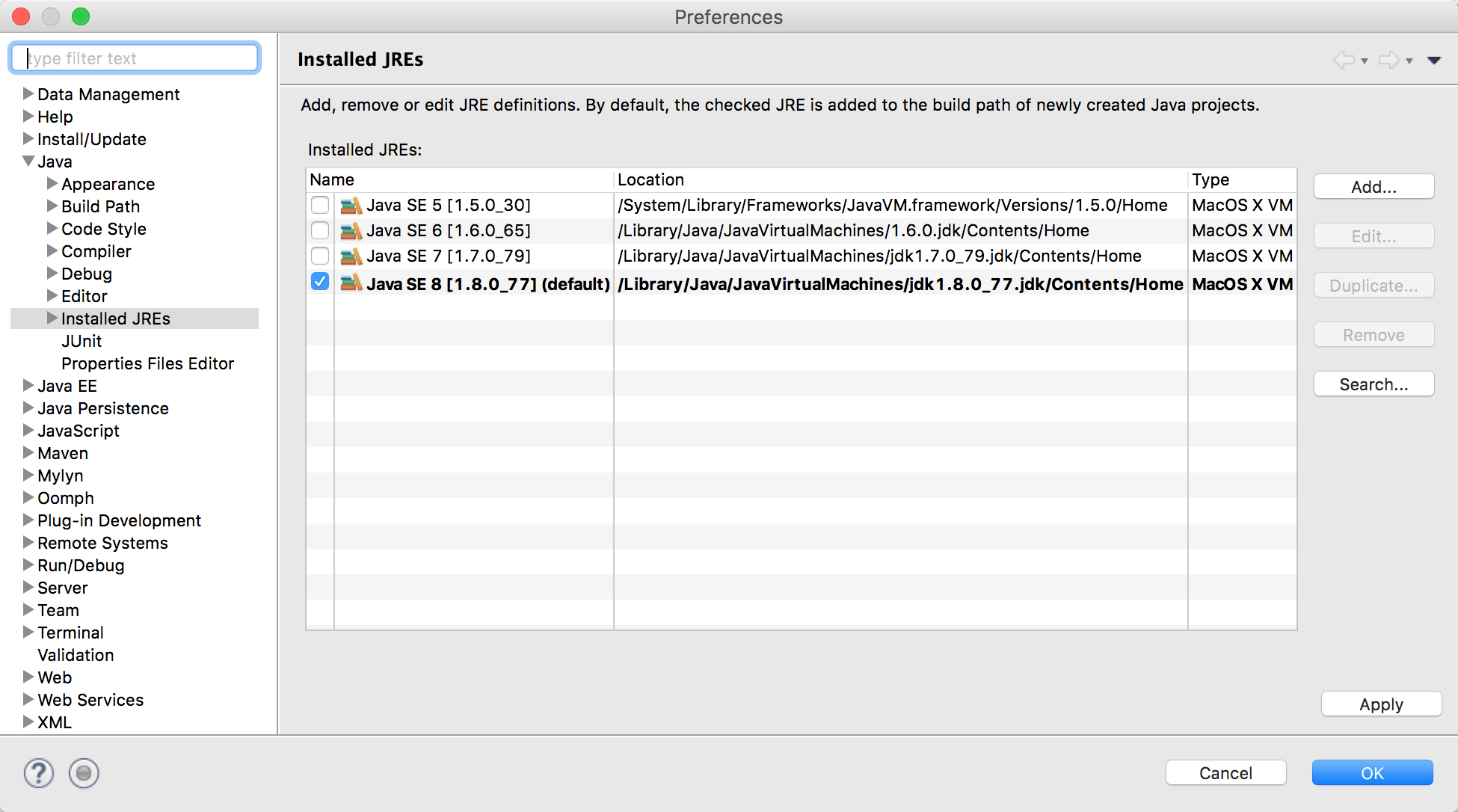Expand the Run/Debug node arrow
Screen dimensions: 1458x812
28,565
